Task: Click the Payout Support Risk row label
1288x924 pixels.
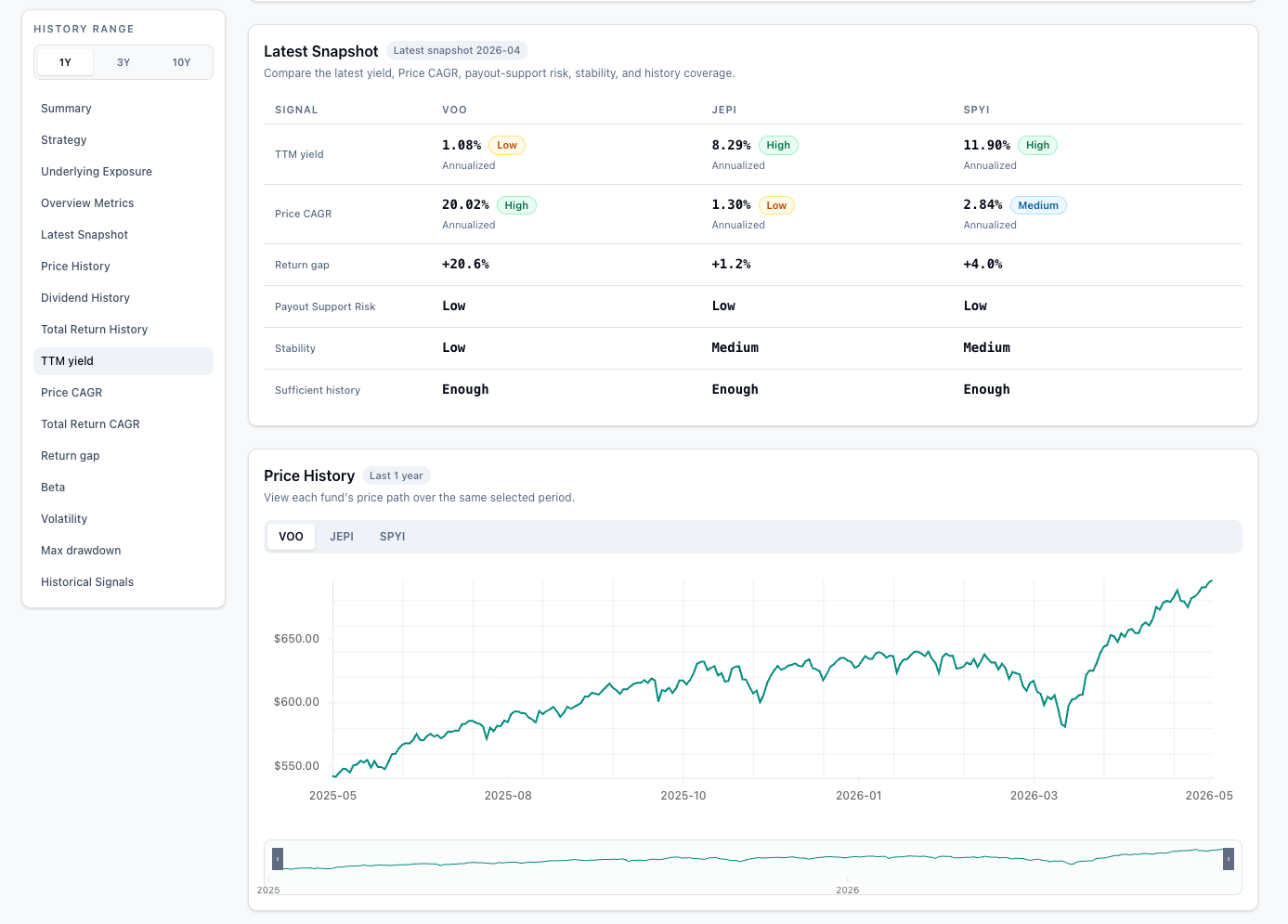Action: 325,306
